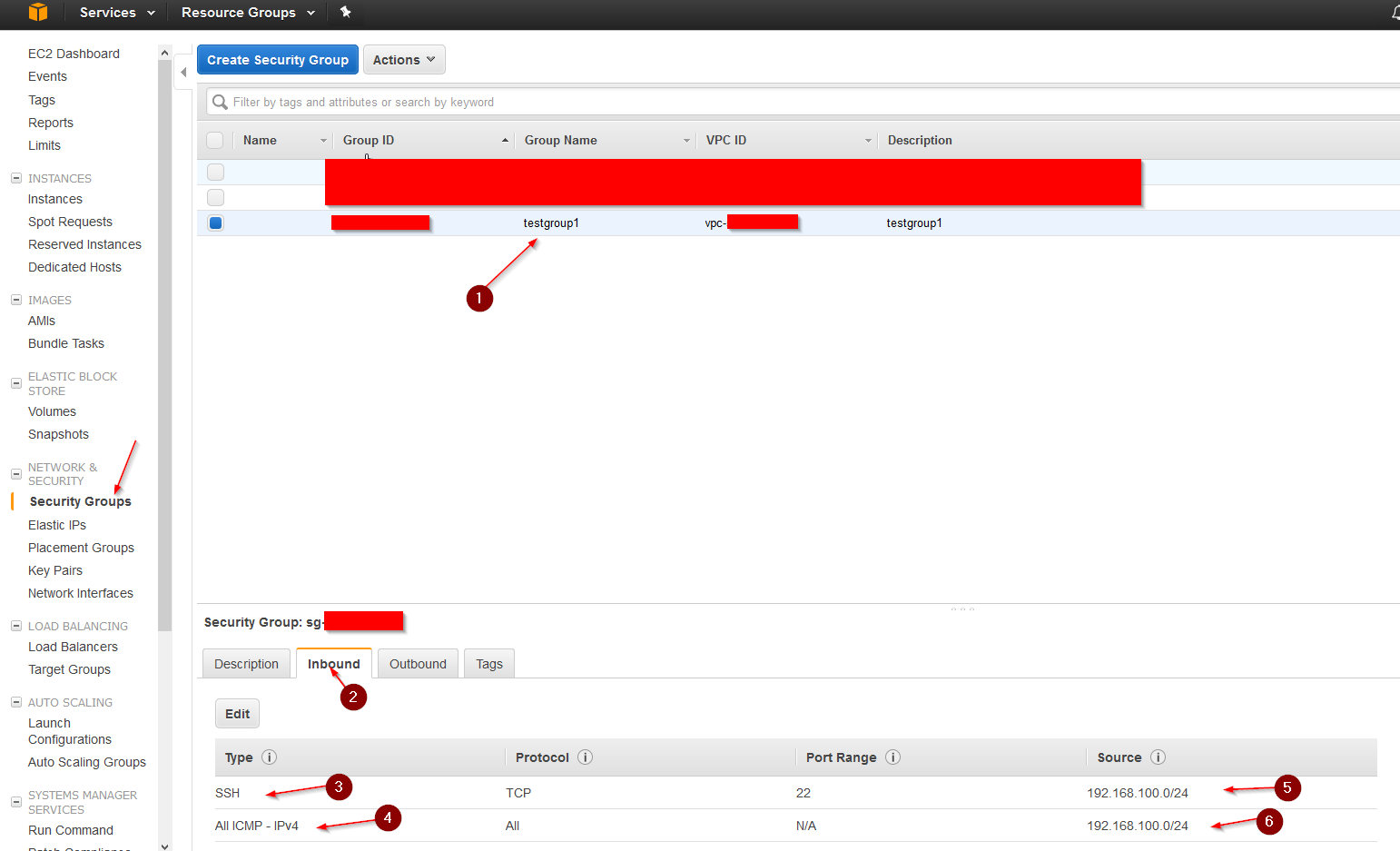This screenshot has width=1400, height=851.
Task: Check the first security group row checkbox
Action: (215, 172)
